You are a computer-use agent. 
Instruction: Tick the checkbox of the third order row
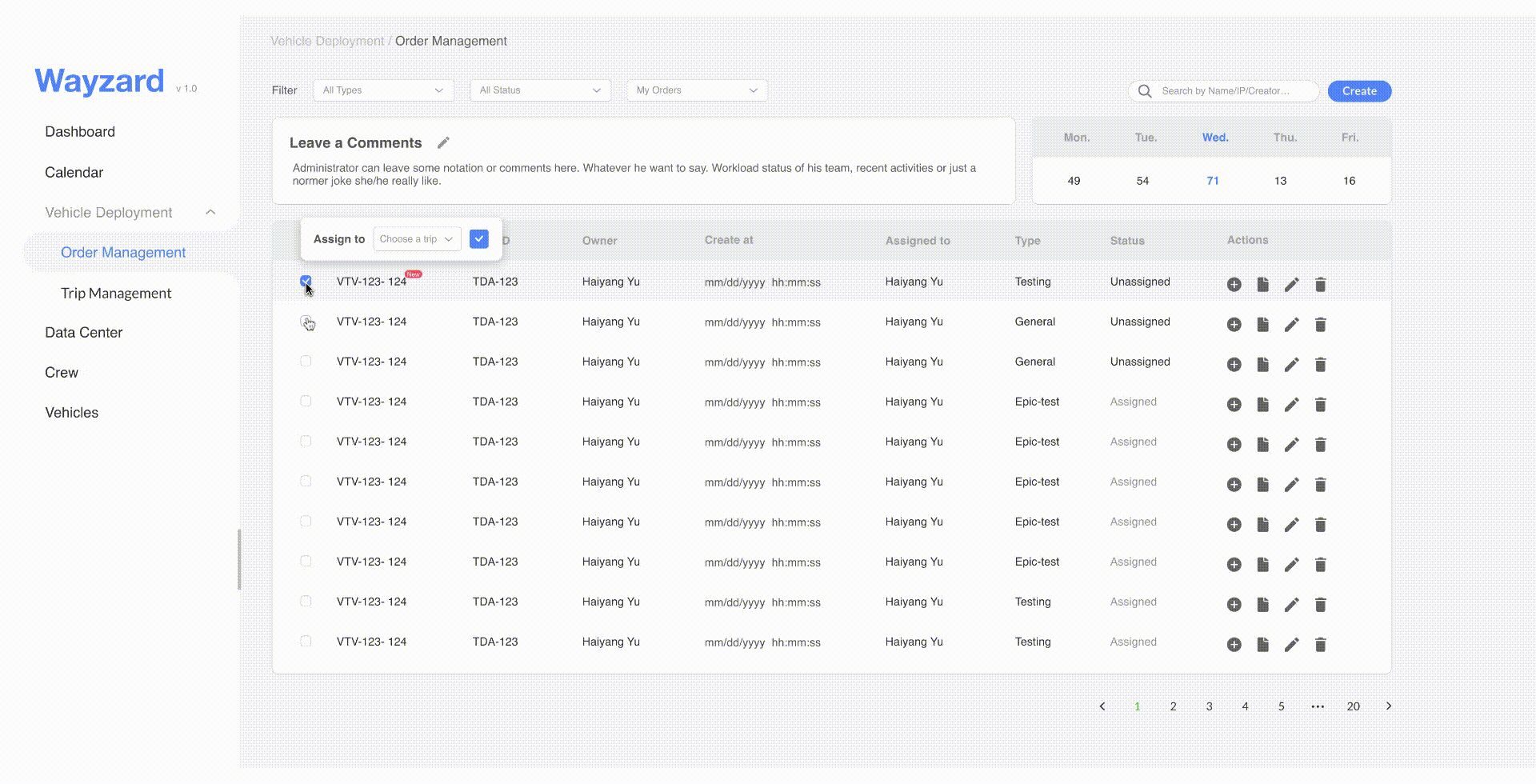point(306,361)
